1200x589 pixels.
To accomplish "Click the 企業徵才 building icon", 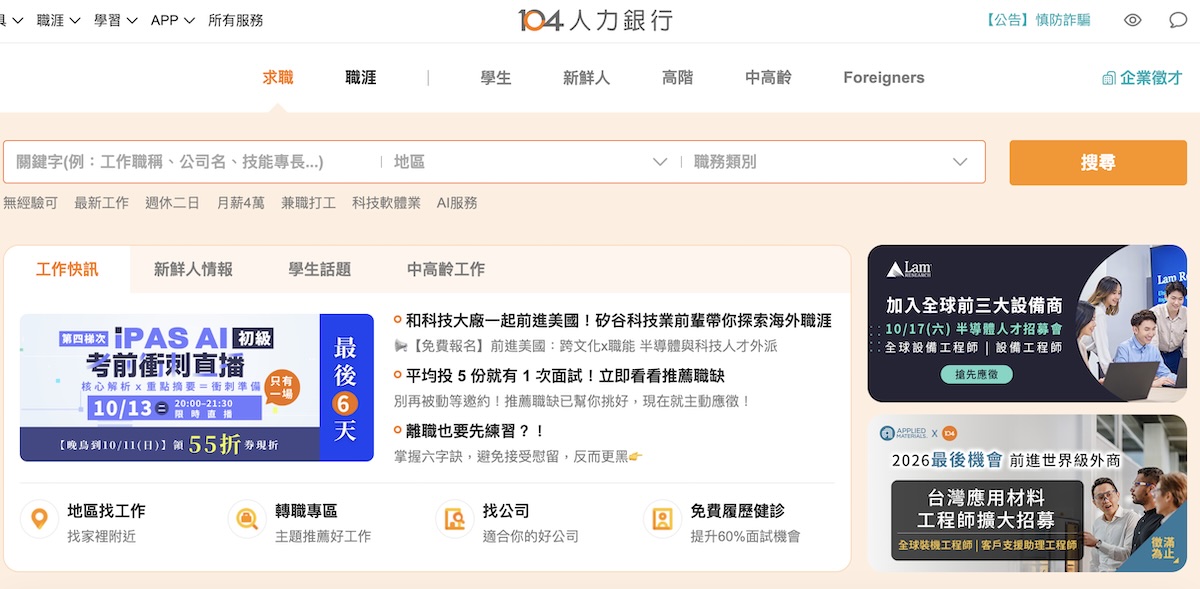I will click(1108, 78).
